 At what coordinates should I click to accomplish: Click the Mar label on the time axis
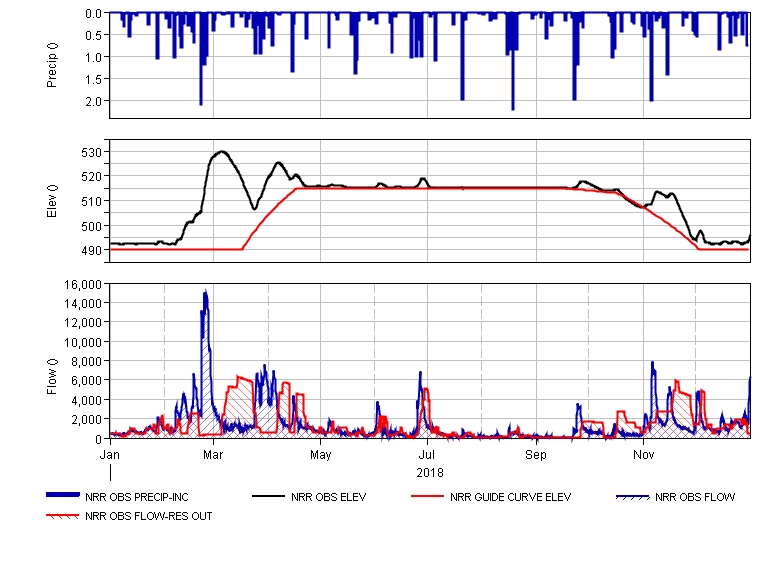coord(212,455)
